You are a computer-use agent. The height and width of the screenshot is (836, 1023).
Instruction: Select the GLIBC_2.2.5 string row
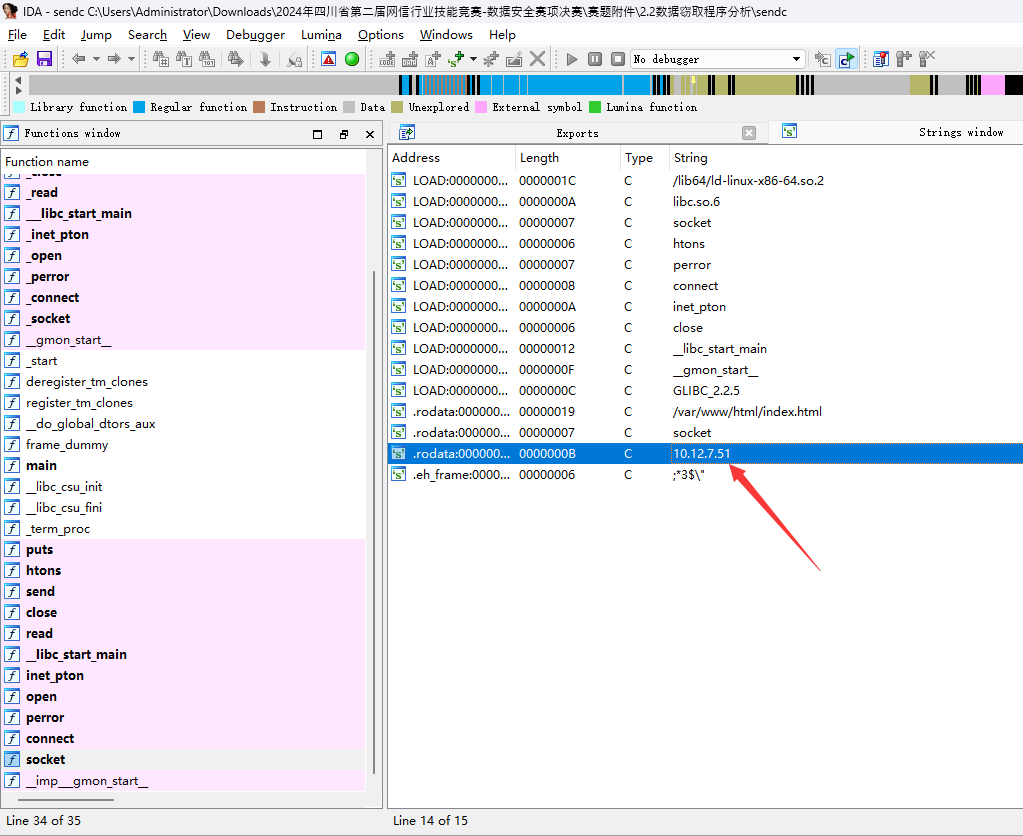(705, 391)
